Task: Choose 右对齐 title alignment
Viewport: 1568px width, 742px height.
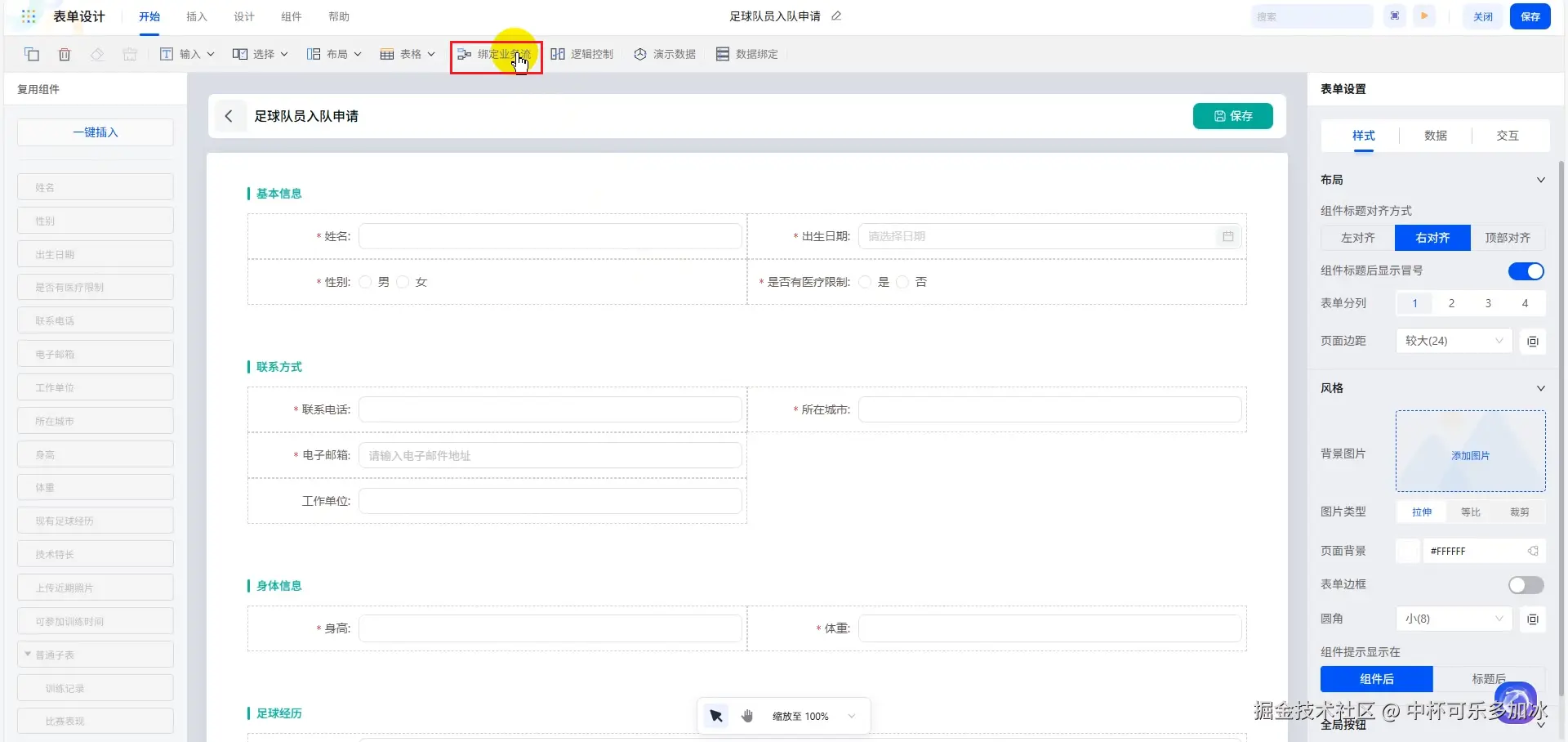Action: tap(1432, 238)
